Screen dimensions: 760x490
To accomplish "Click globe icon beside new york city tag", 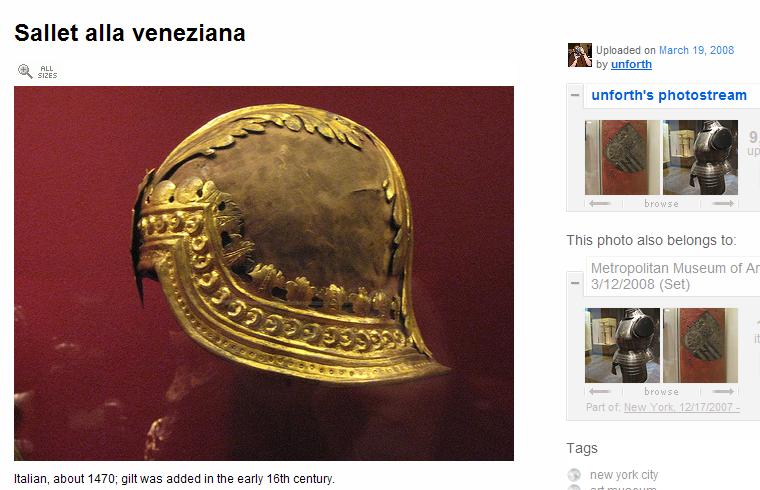I will (x=574, y=474).
